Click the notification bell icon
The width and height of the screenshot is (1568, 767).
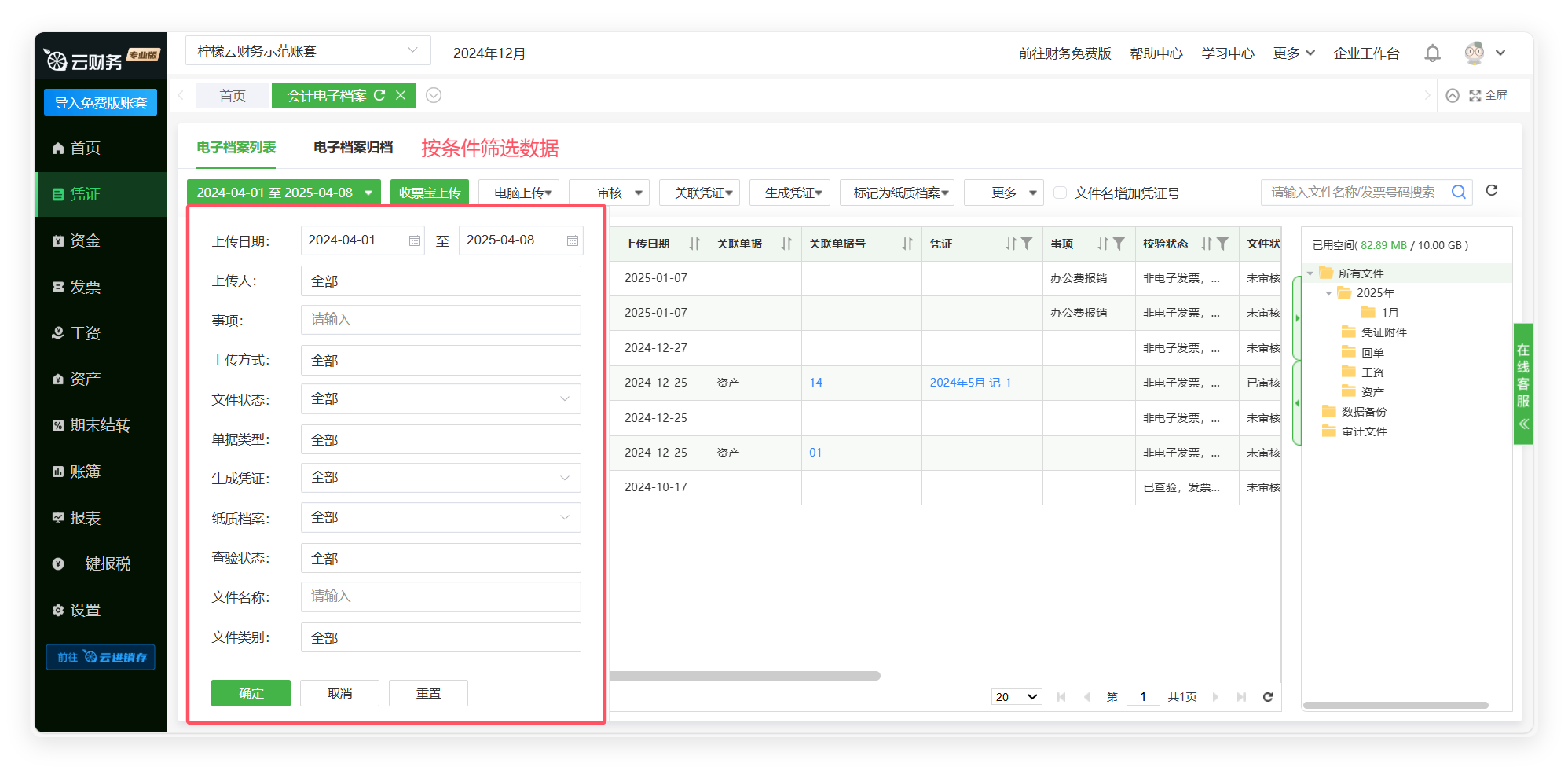point(1432,53)
